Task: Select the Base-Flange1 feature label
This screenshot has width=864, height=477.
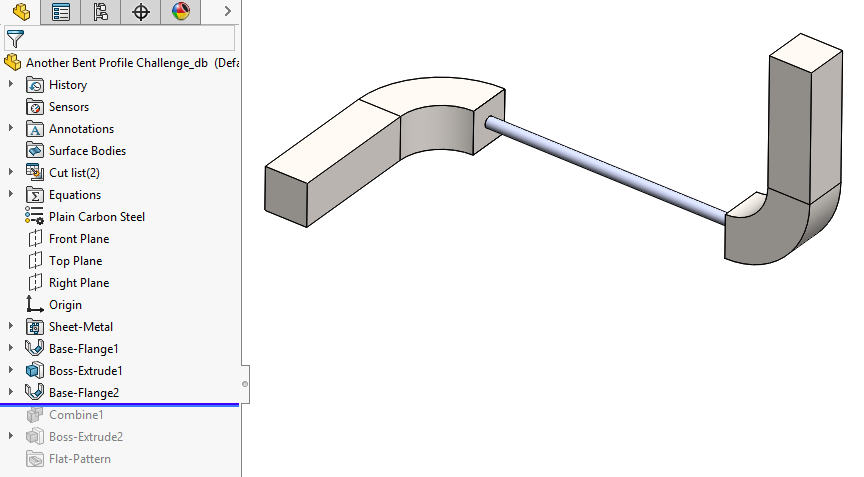Action: point(84,349)
